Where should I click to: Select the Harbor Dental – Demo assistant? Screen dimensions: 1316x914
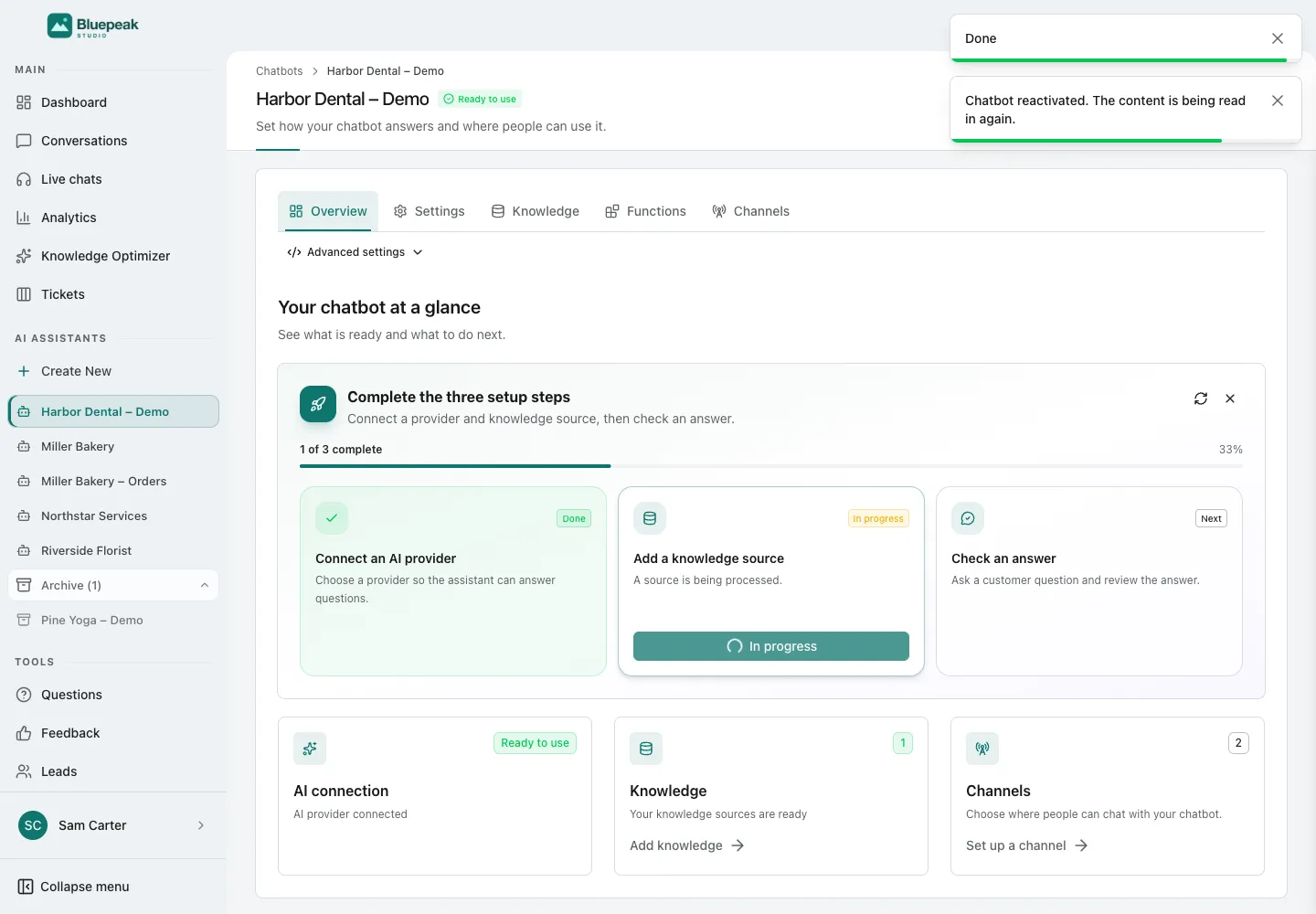click(x=113, y=411)
